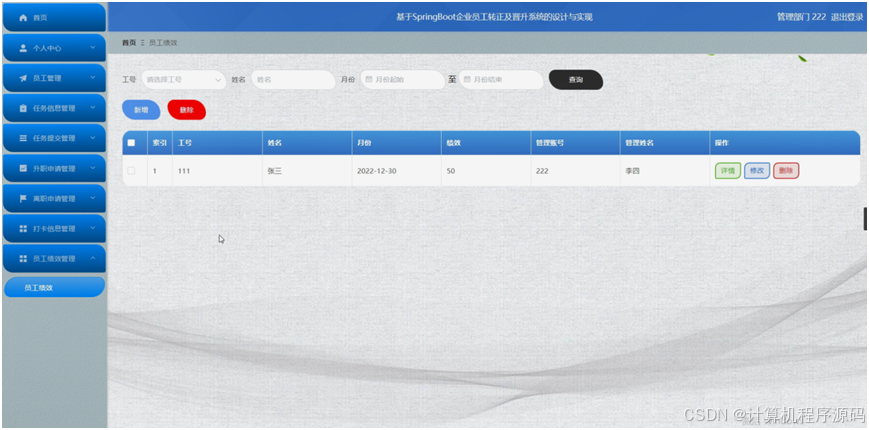Click 修改 button in row 111

(757, 171)
